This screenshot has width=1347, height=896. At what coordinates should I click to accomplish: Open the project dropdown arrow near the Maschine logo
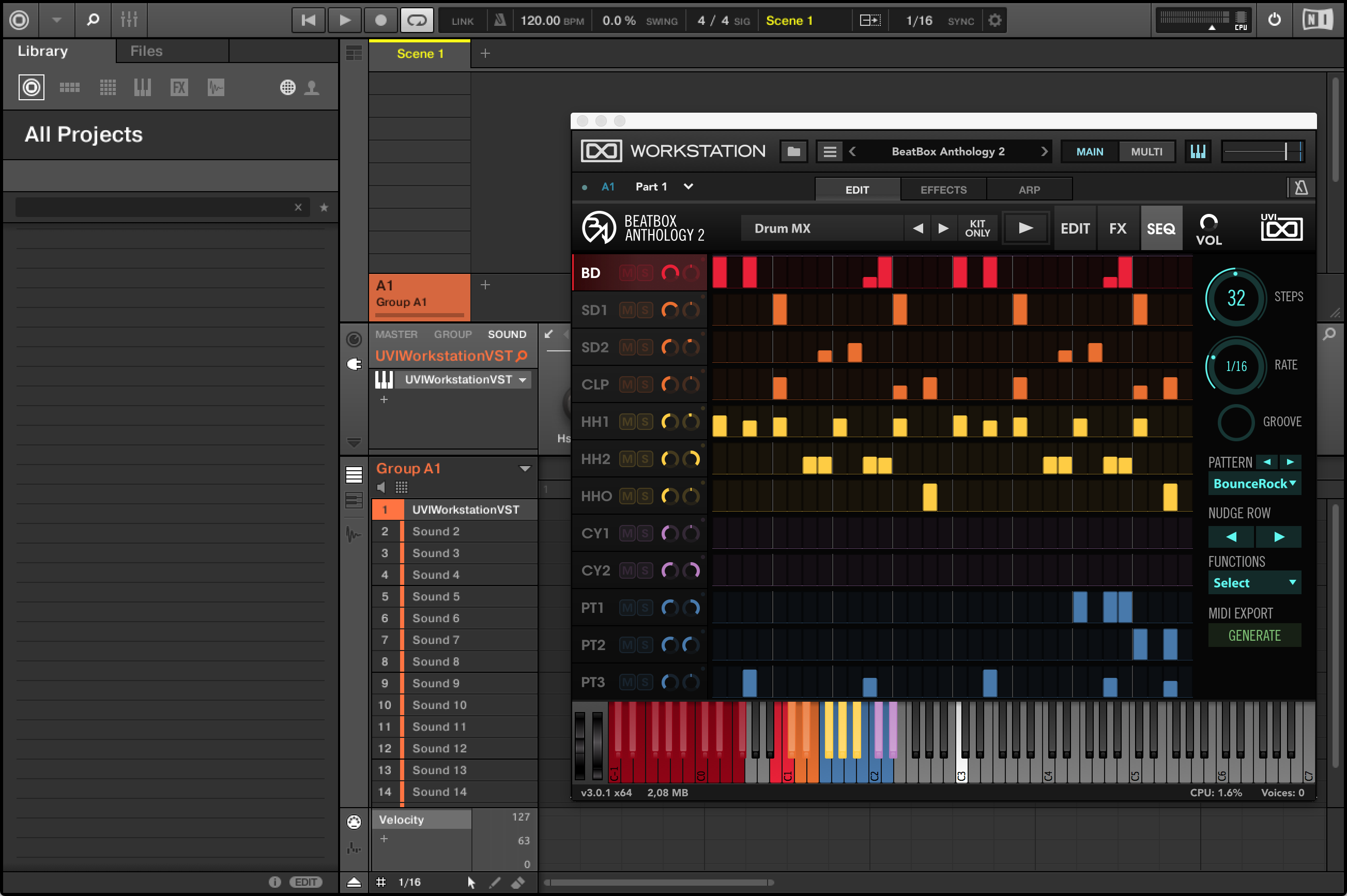pyautogui.click(x=56, y=20)
